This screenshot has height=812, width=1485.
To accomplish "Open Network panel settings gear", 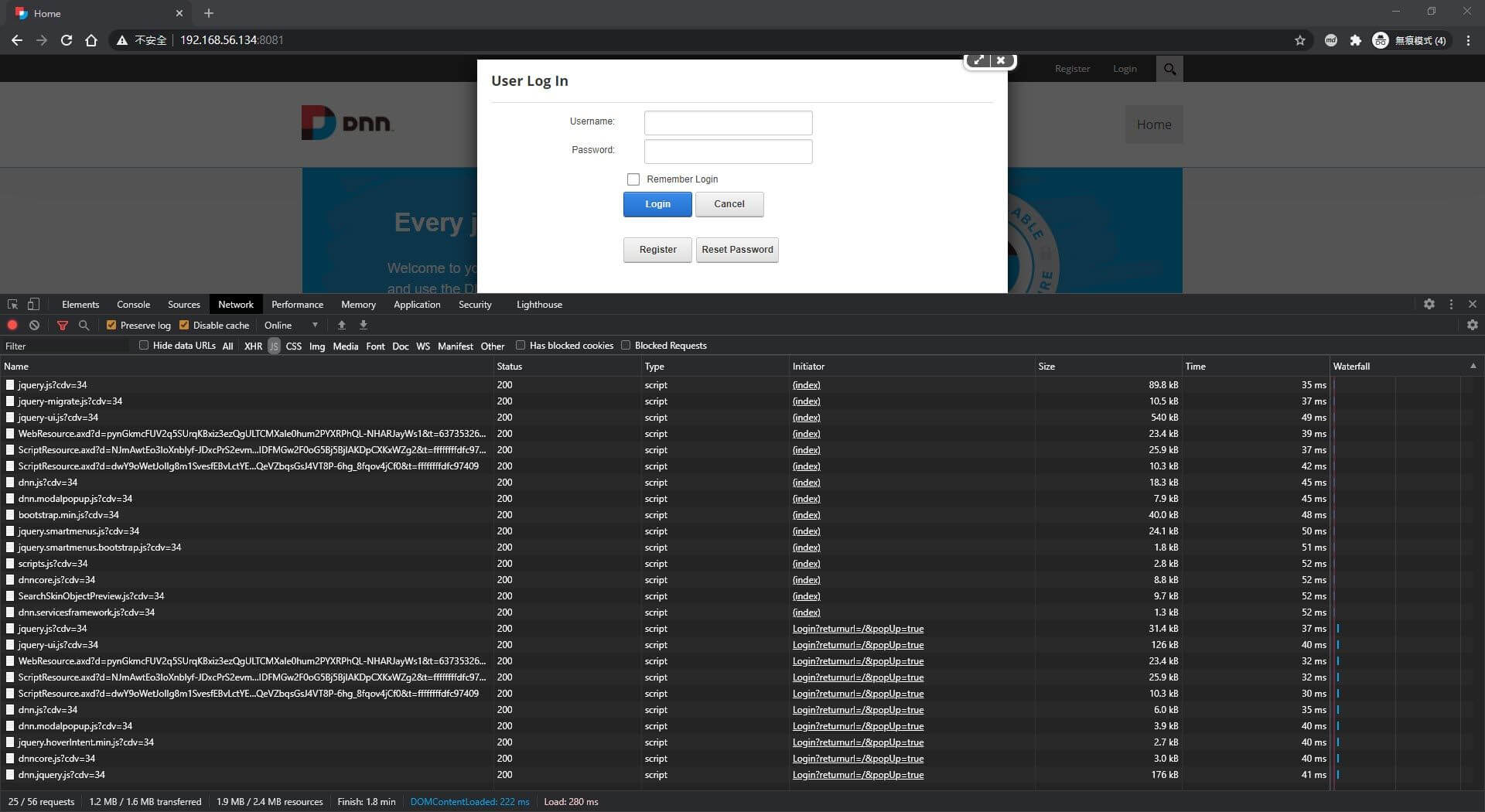I will pyautogui.click(x=1473, y=326).
